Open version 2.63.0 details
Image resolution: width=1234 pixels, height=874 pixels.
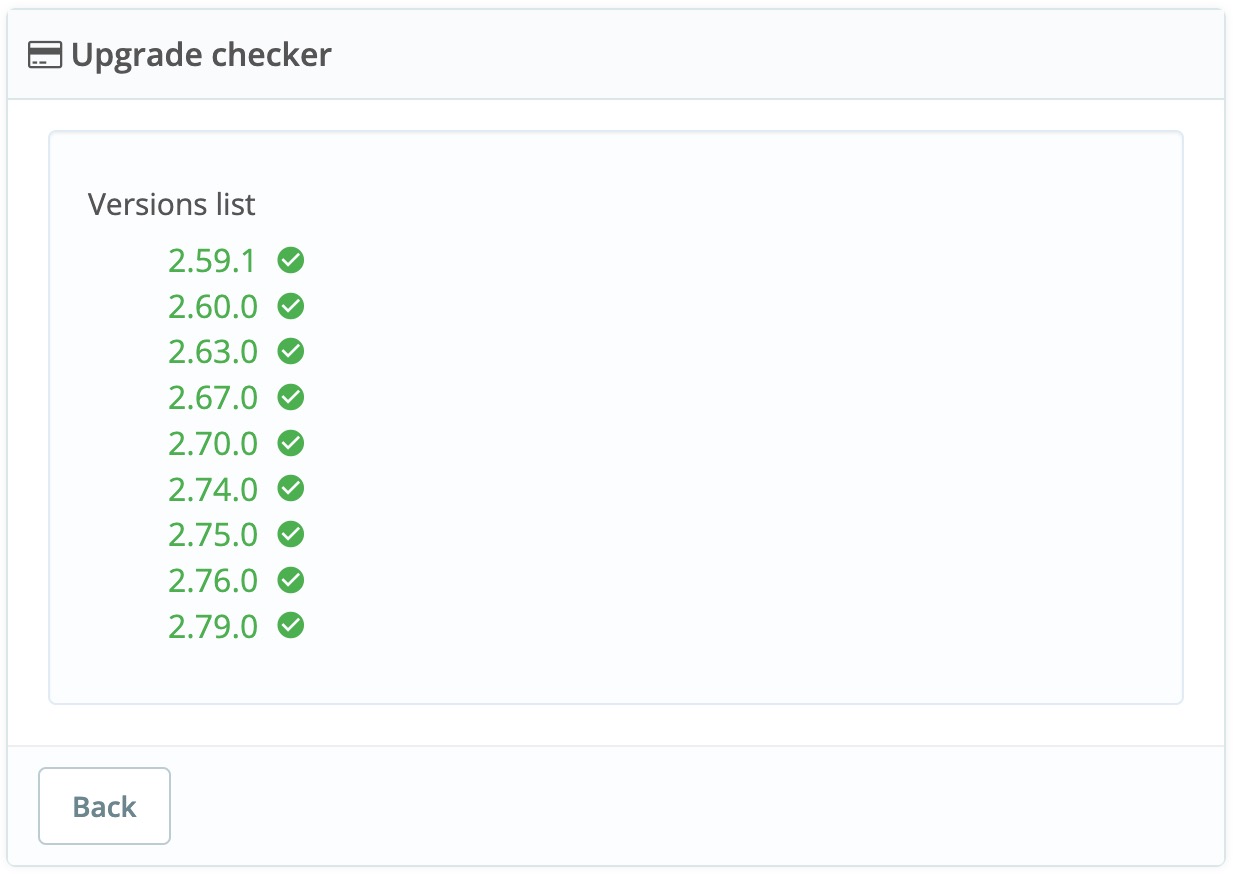[x=212, y=352]
